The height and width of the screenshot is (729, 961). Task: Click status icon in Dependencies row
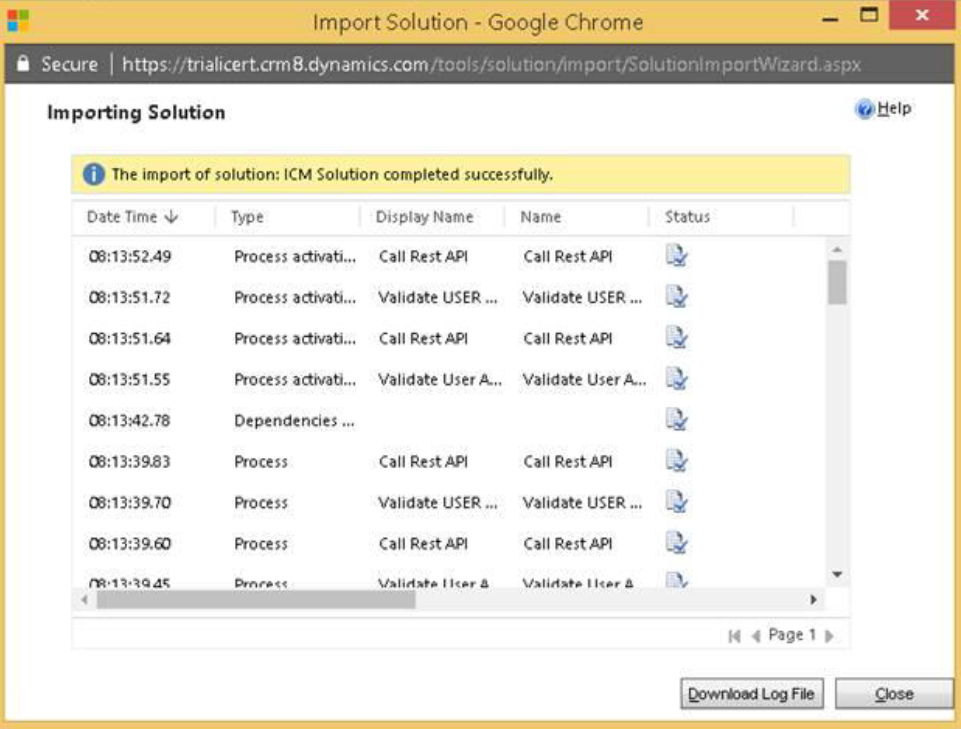coord(677,420)
